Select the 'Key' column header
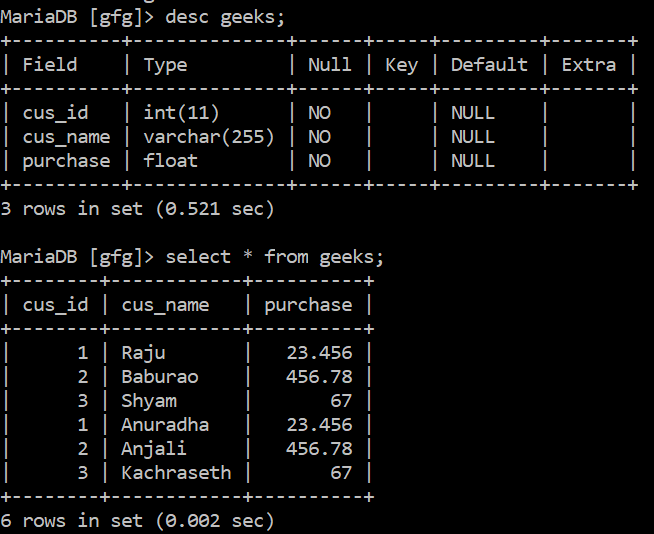 tap(401, 65)
